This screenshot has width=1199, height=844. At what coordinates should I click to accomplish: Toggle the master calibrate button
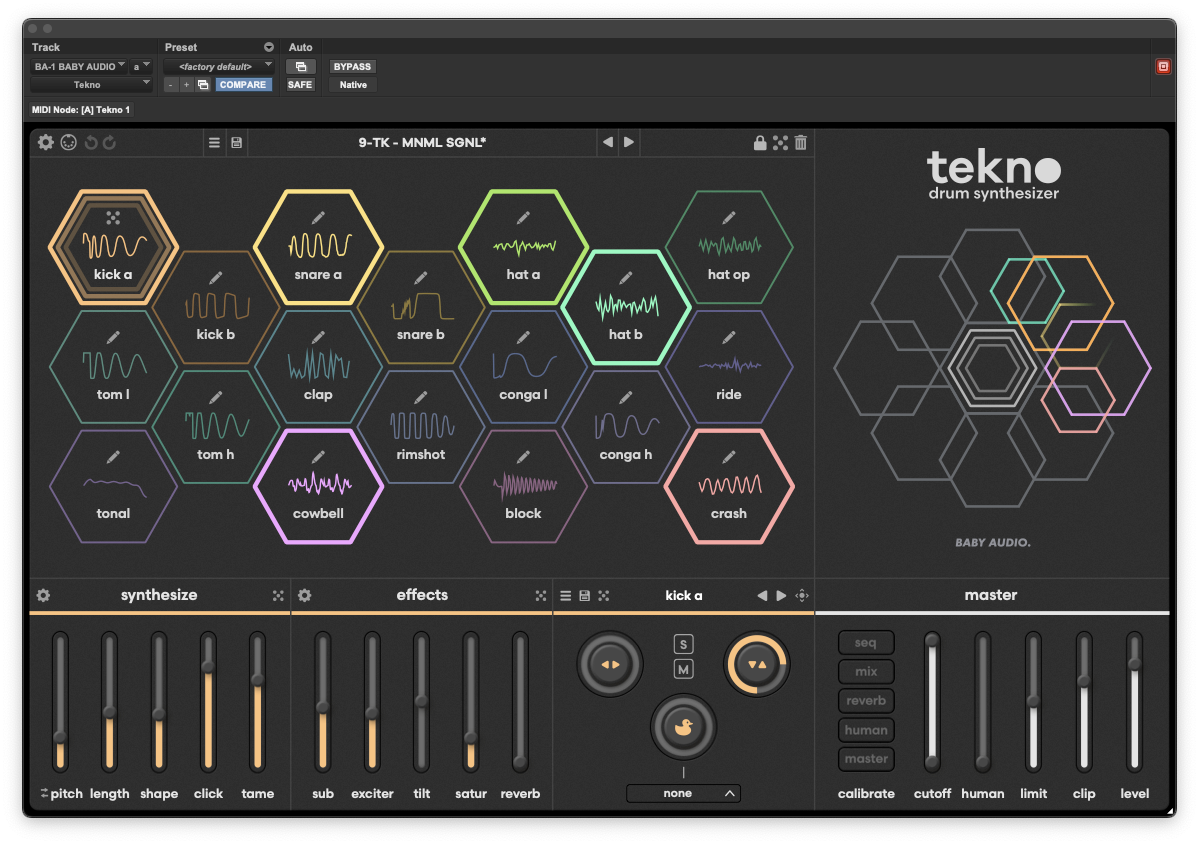pyautogui.click(x=866, y=759)
